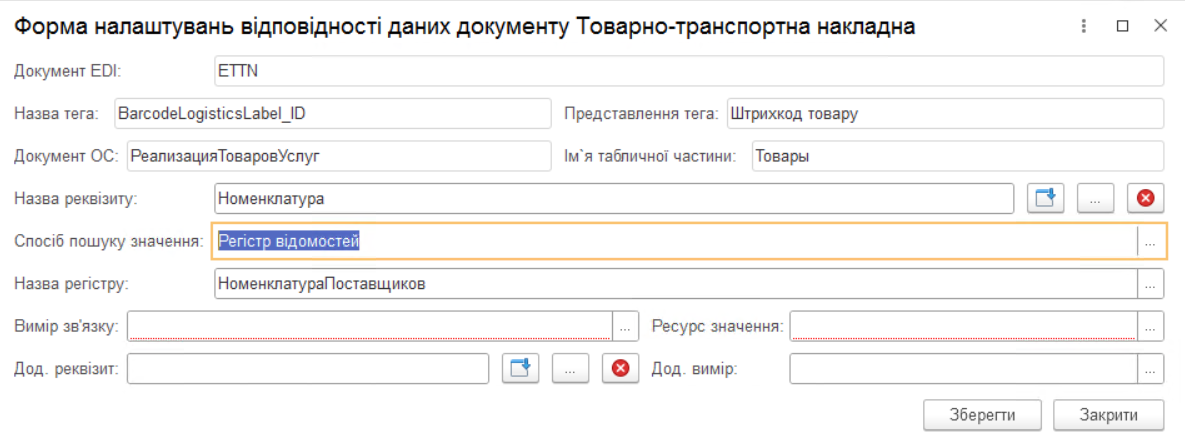The image size is (1185, 435).
Task: Open Вимір зв'язку selection list
Action: point(625,326)
